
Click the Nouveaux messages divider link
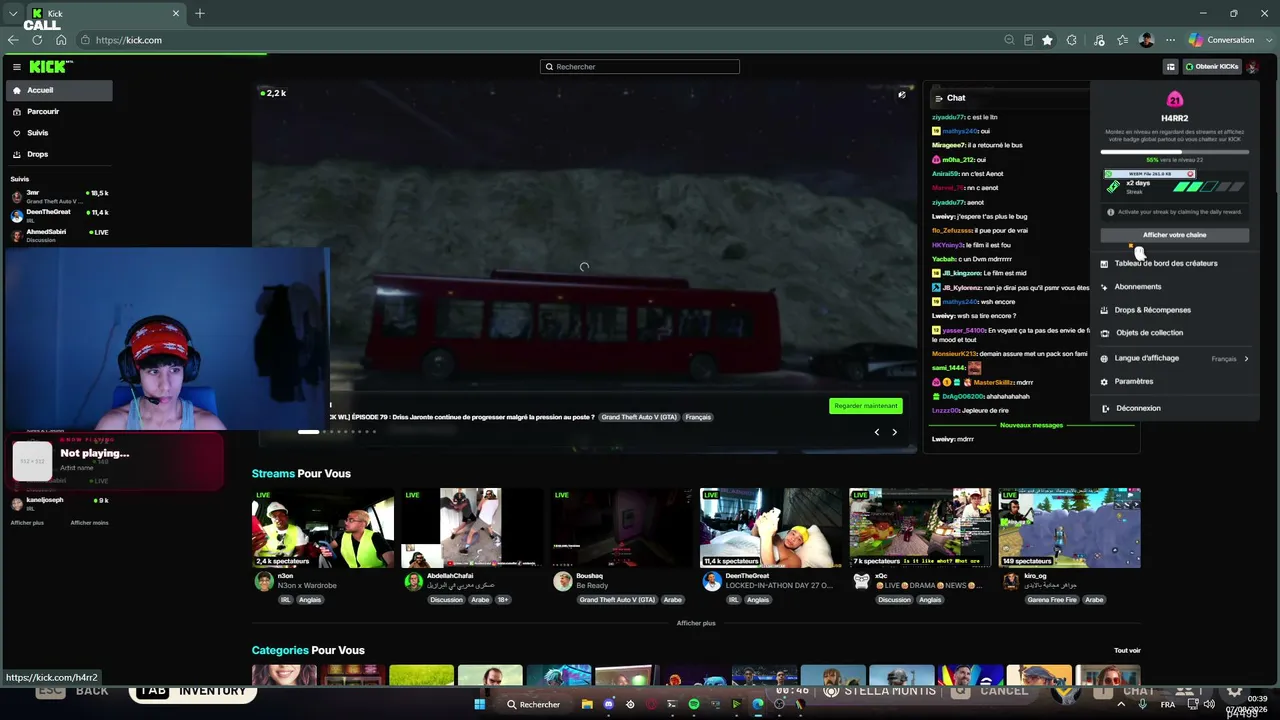(1032, 425)
